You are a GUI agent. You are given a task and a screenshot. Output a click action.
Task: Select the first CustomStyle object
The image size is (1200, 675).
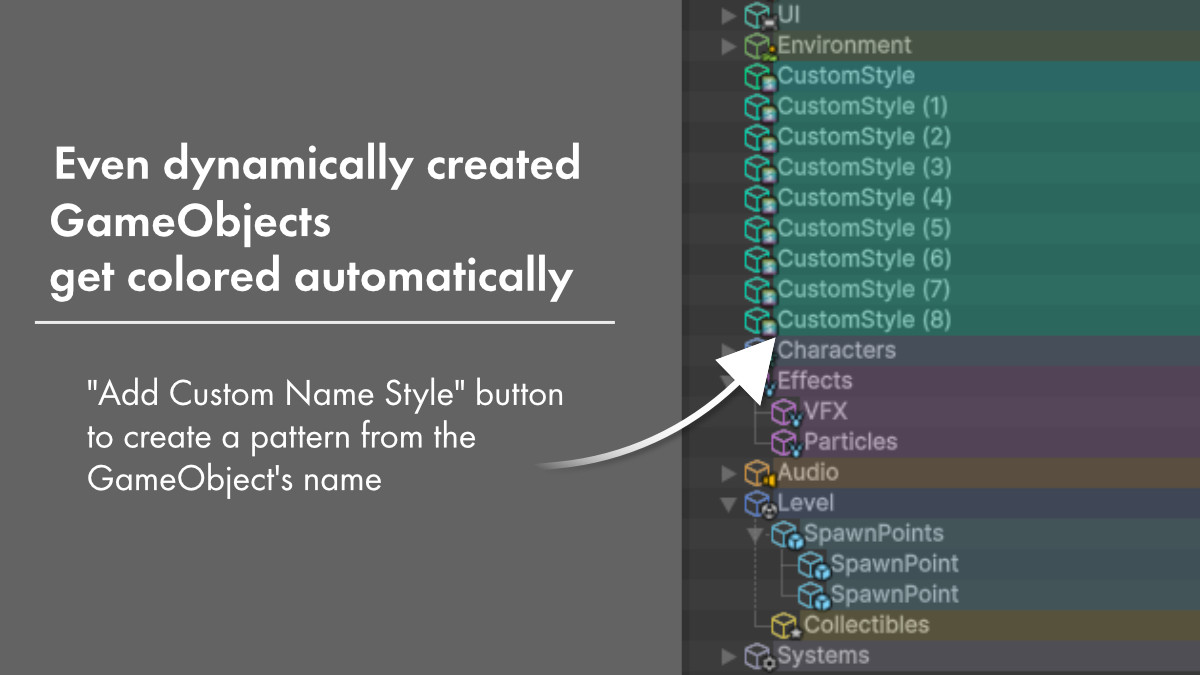point(845,76)
